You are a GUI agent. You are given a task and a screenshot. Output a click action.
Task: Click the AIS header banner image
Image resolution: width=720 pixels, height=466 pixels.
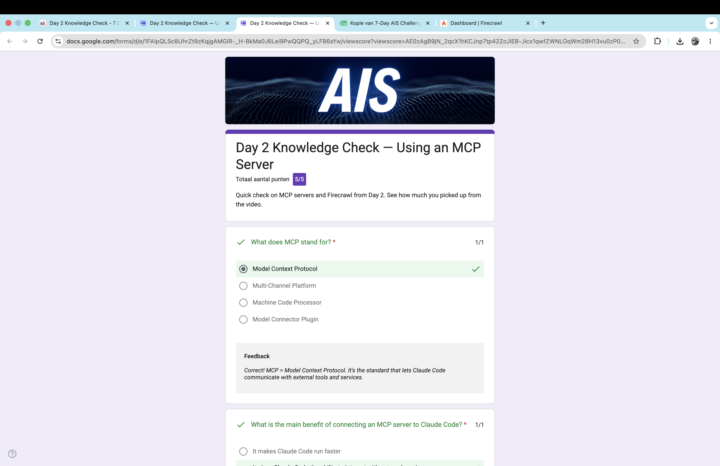point(360,90)
